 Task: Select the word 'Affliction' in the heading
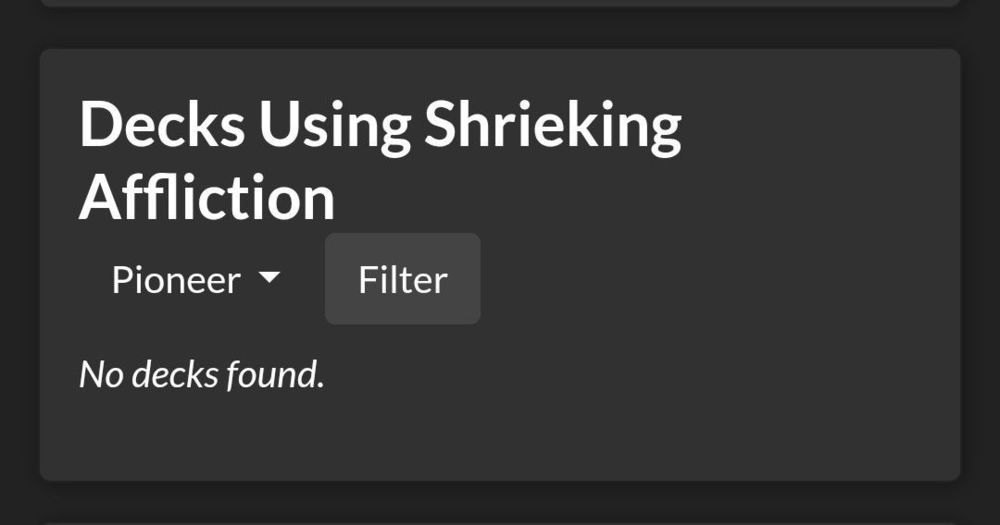tap(207, 197)
